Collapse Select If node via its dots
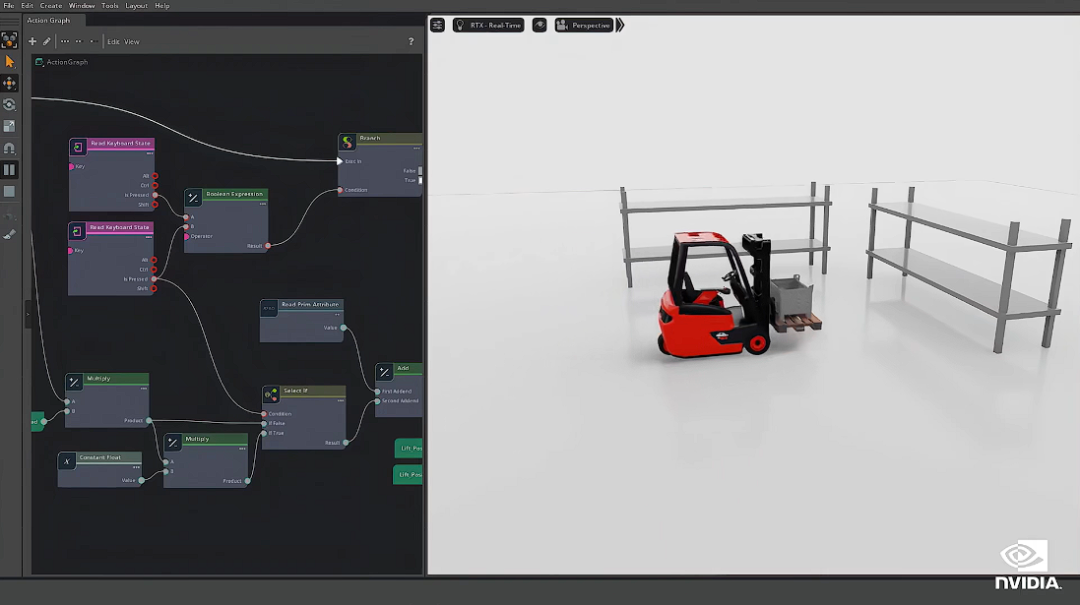Image resolution: width=1080 pixels, height=605 pixels. click(x=340, y=400)
